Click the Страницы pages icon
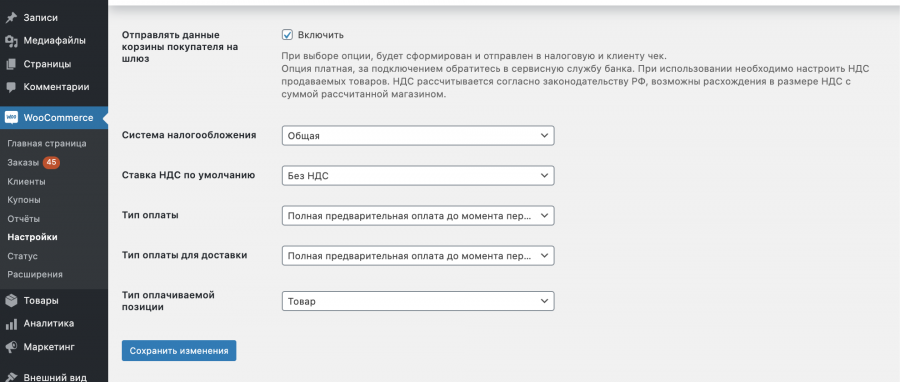 (11, 64)
